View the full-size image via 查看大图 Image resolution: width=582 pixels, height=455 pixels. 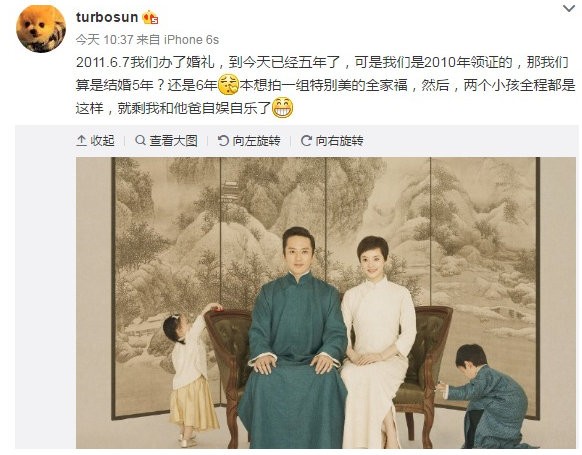166,141
